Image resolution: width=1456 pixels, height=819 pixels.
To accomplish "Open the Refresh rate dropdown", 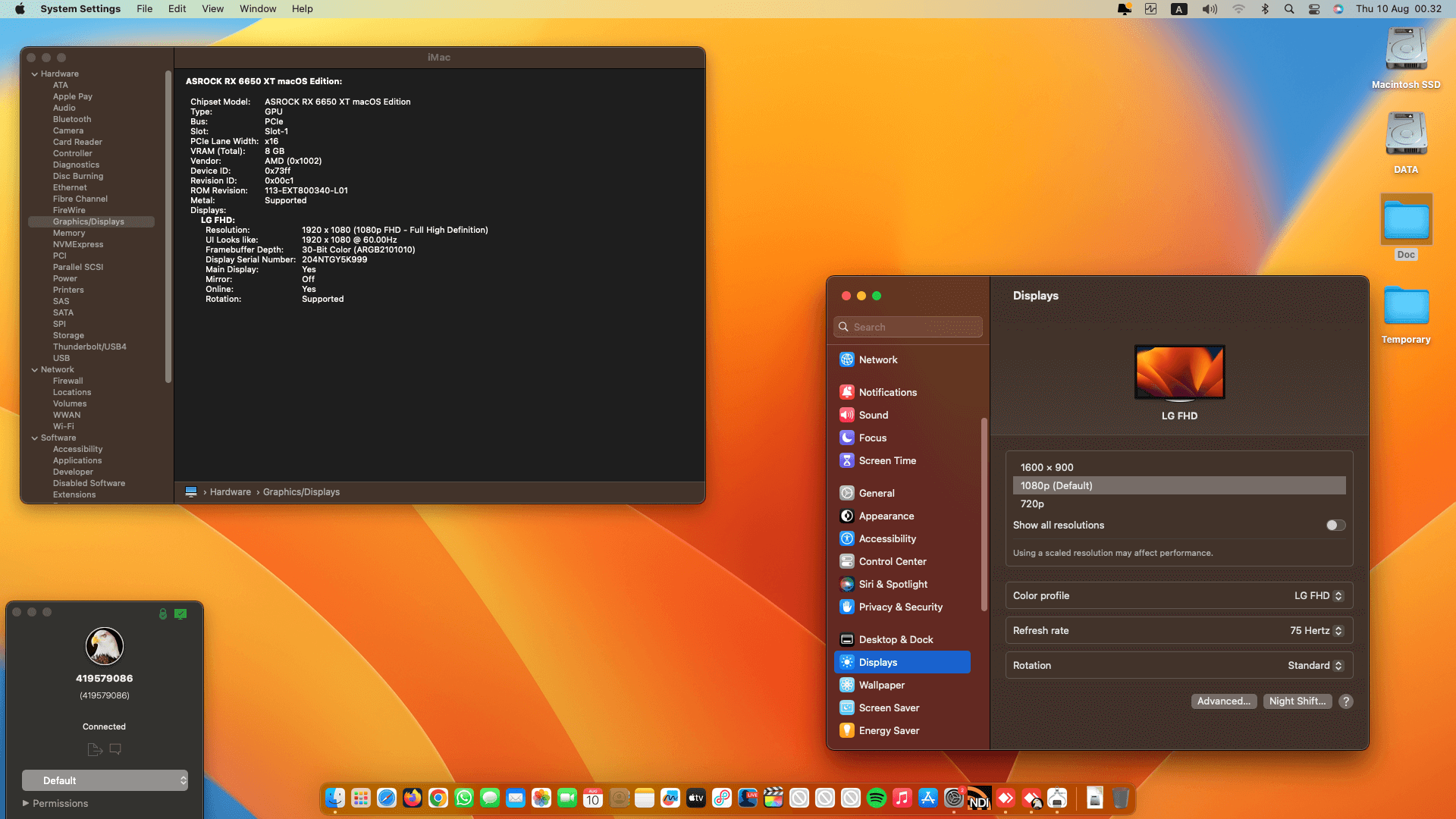I will 1316,630.
